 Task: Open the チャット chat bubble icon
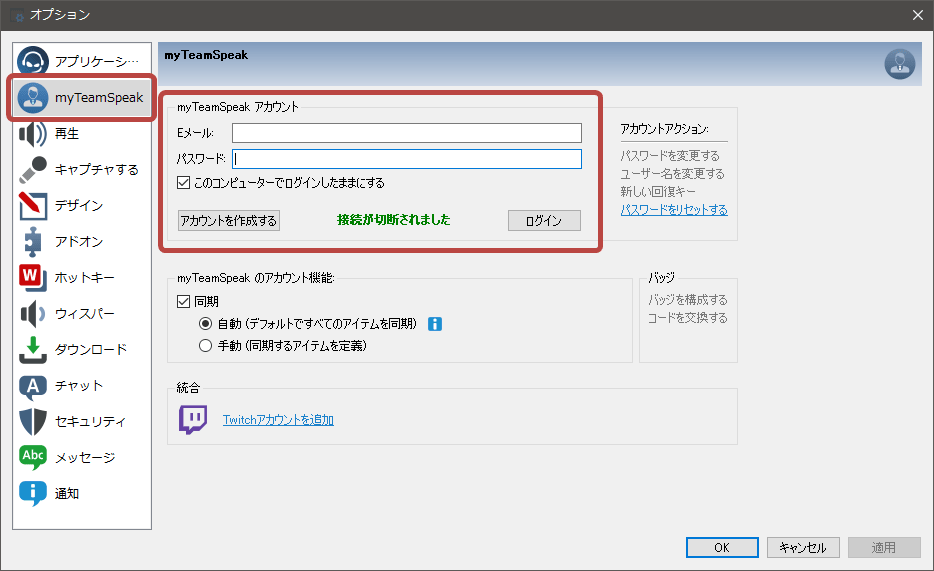tap(33, 386)
